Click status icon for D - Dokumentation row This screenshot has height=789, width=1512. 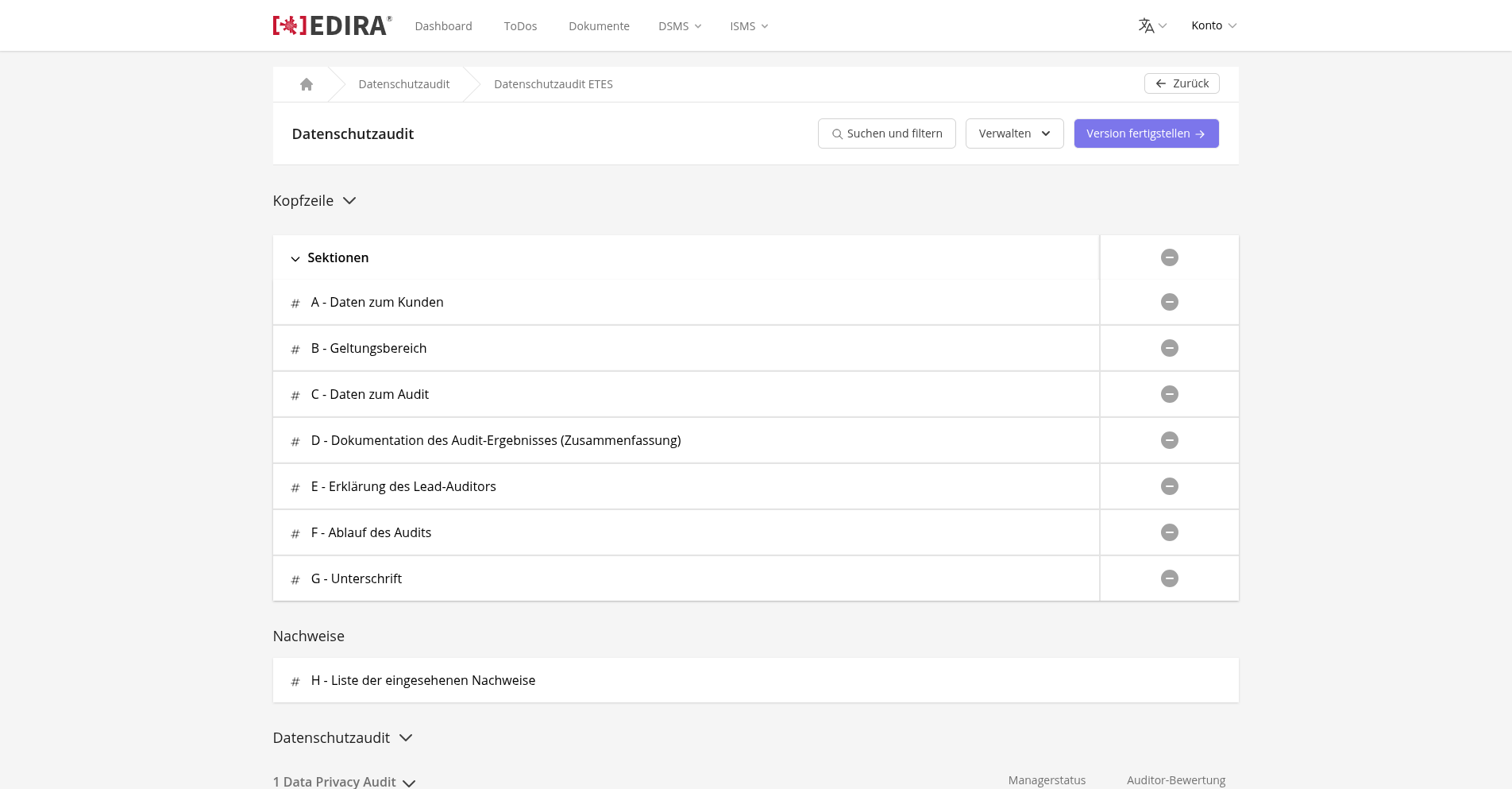click(1170, 440)
